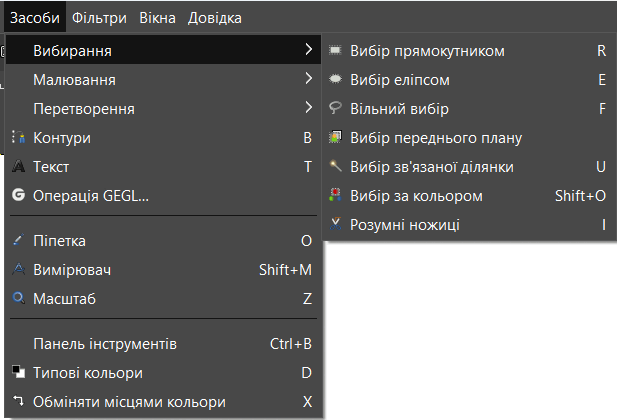The width and height of the screenshot is (617, 420).
Task: Pick Вибір зв'язаної ділянки item
Action: [x=469, y=167]
